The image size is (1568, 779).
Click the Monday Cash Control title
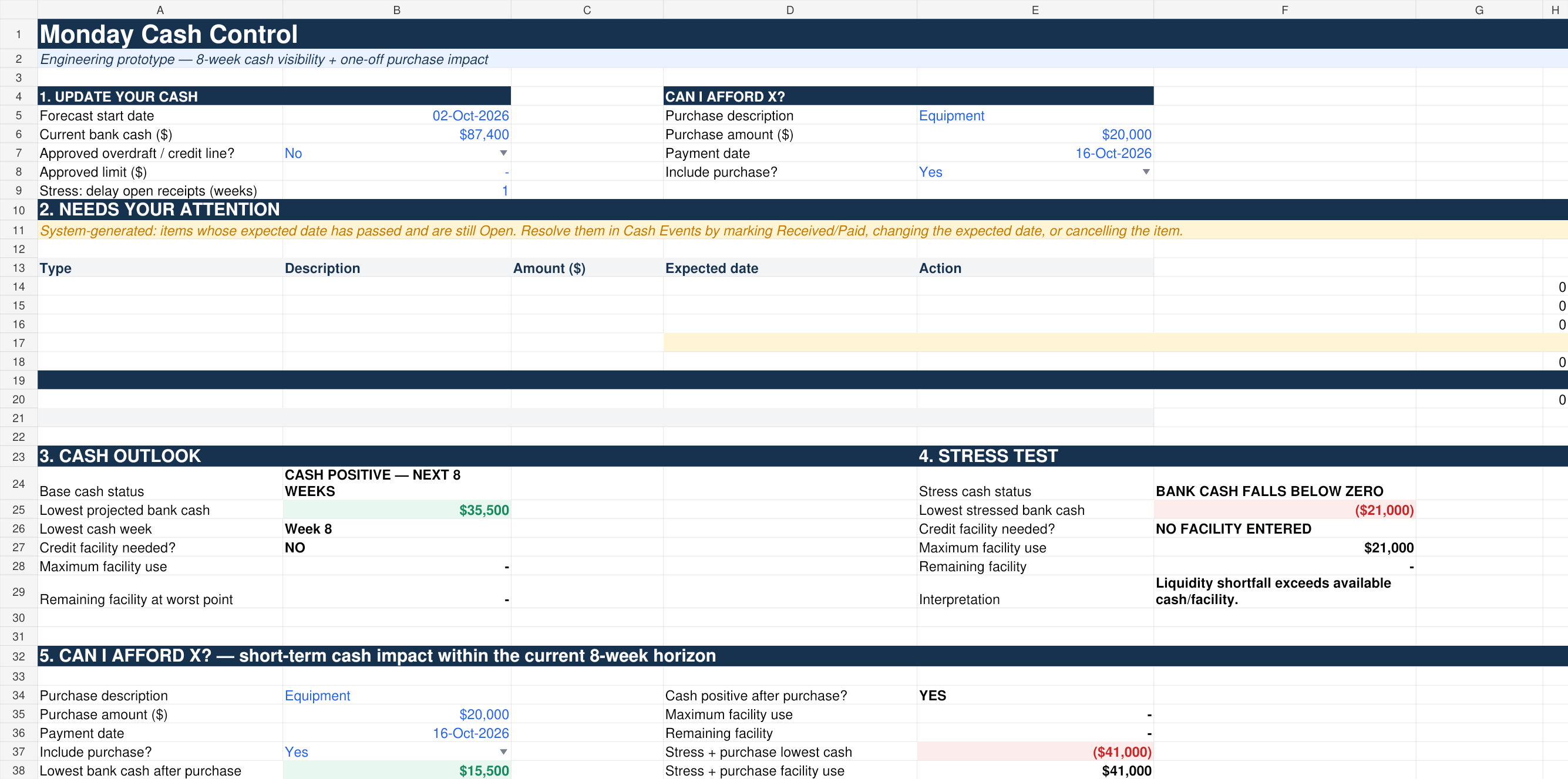click(x=169, y=34)
